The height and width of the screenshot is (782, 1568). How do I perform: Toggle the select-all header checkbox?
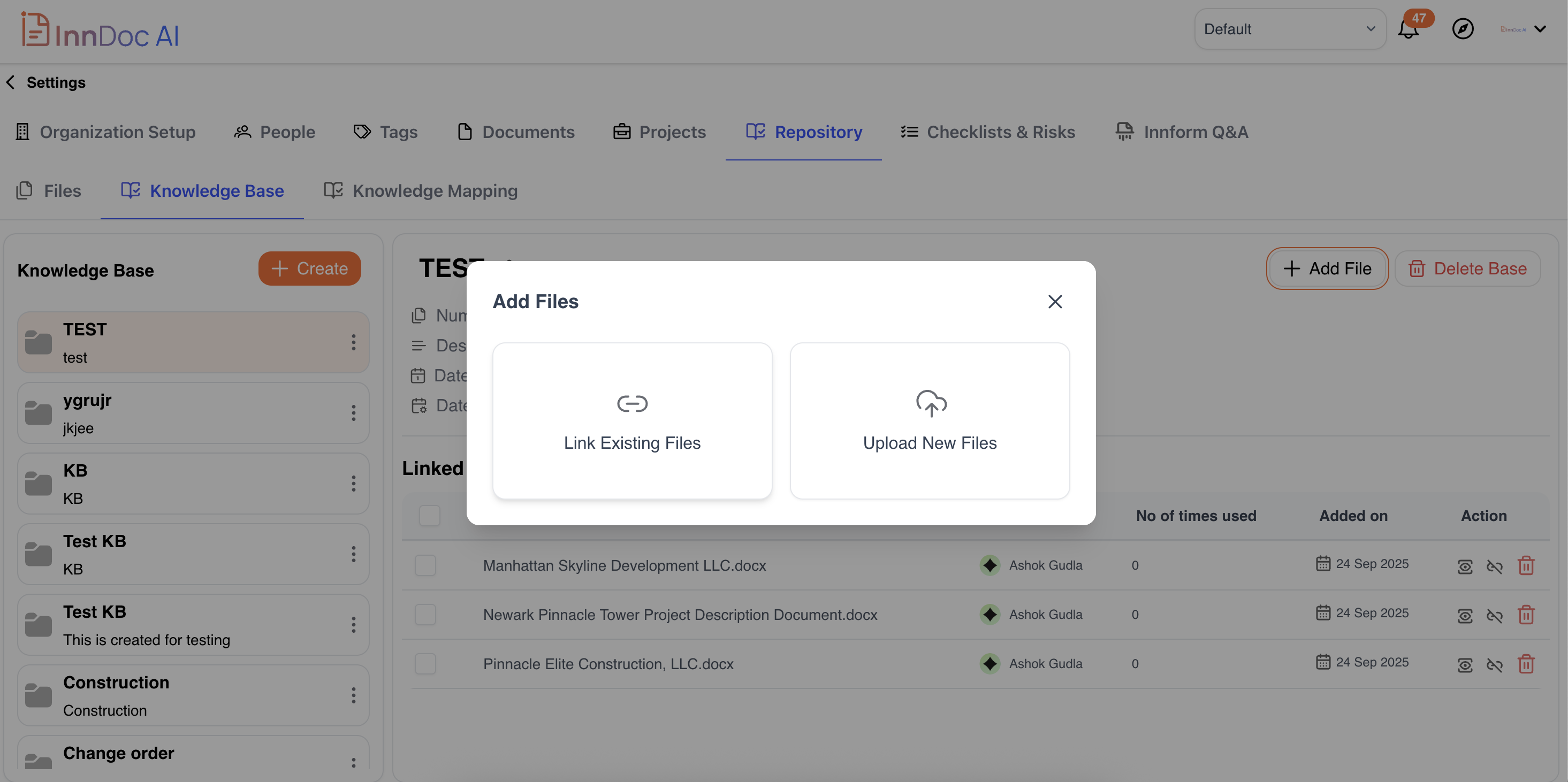[430, 516]
